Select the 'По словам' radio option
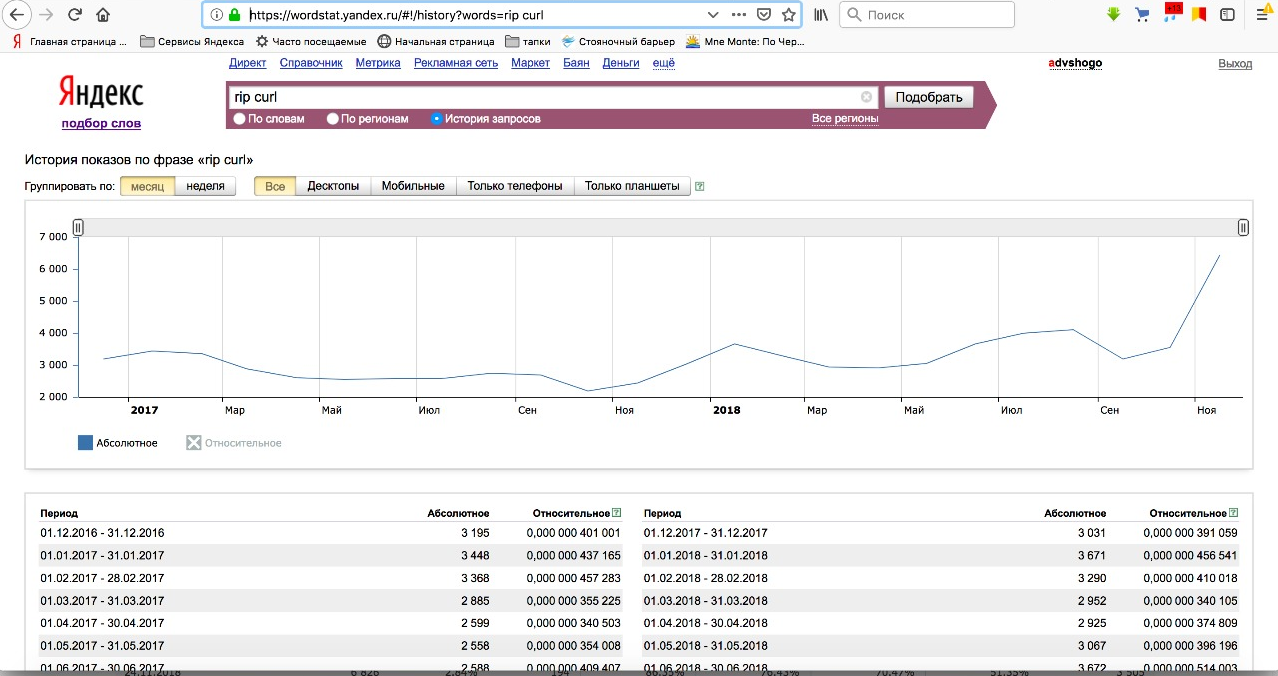Viewport: 1278px width, 676px height. point(239,119)
